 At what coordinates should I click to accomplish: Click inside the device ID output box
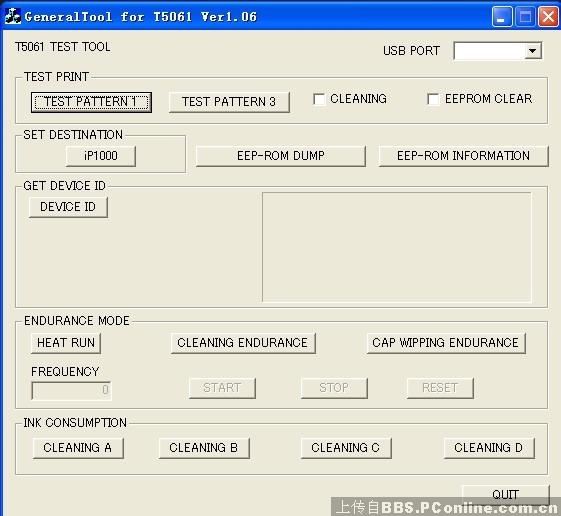pos(397,247)
